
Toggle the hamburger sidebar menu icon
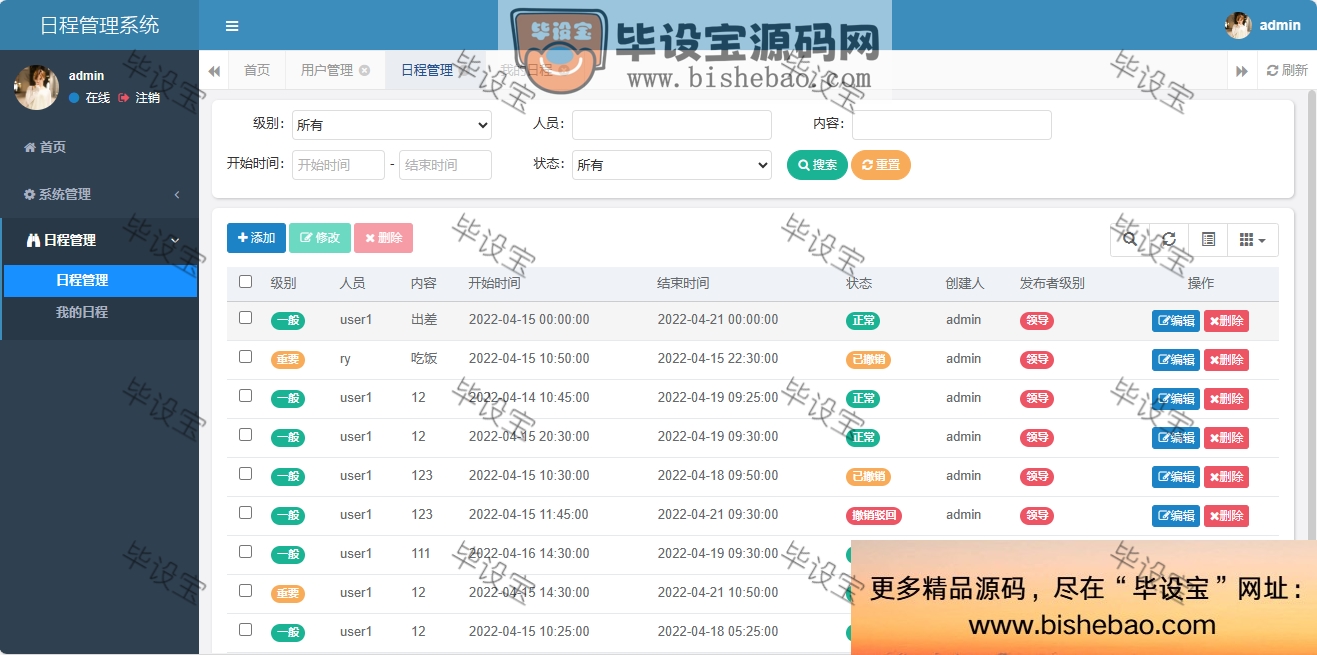(232, 26)
